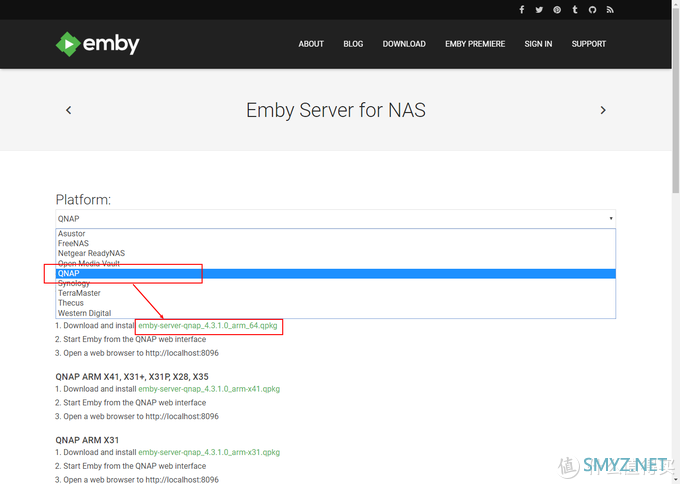This screenshot has width=680, height=484.
Task: Open the BLOG menu item
Action: point(353,44)
